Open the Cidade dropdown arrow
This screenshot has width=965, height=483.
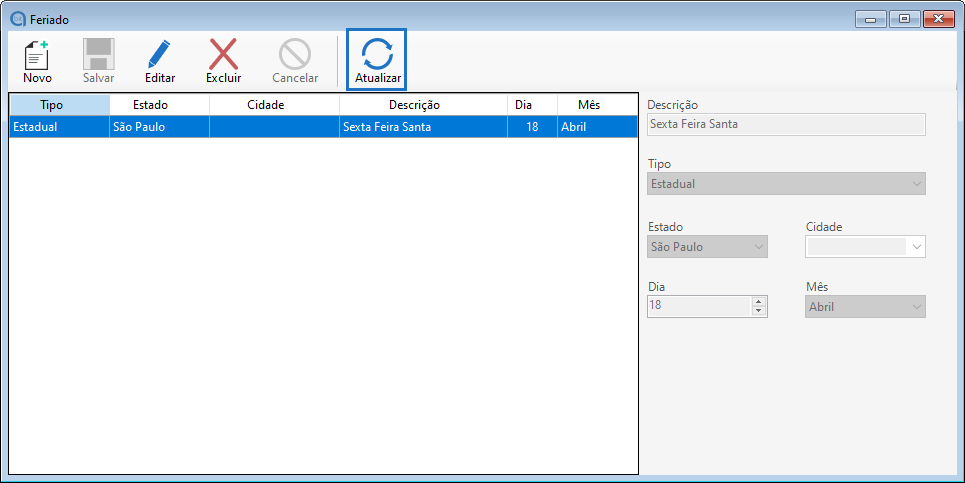click(x=916, y=246)
